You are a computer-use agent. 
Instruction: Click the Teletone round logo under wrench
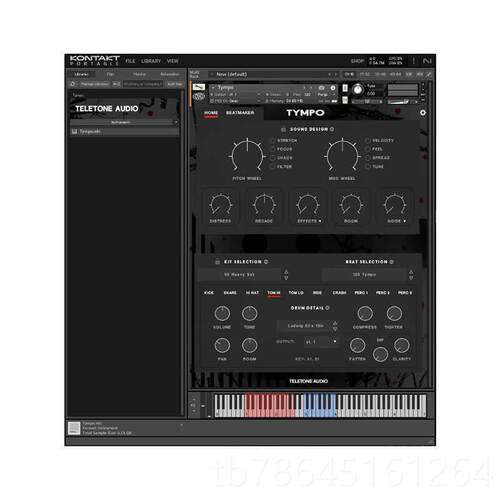point(199,97)
